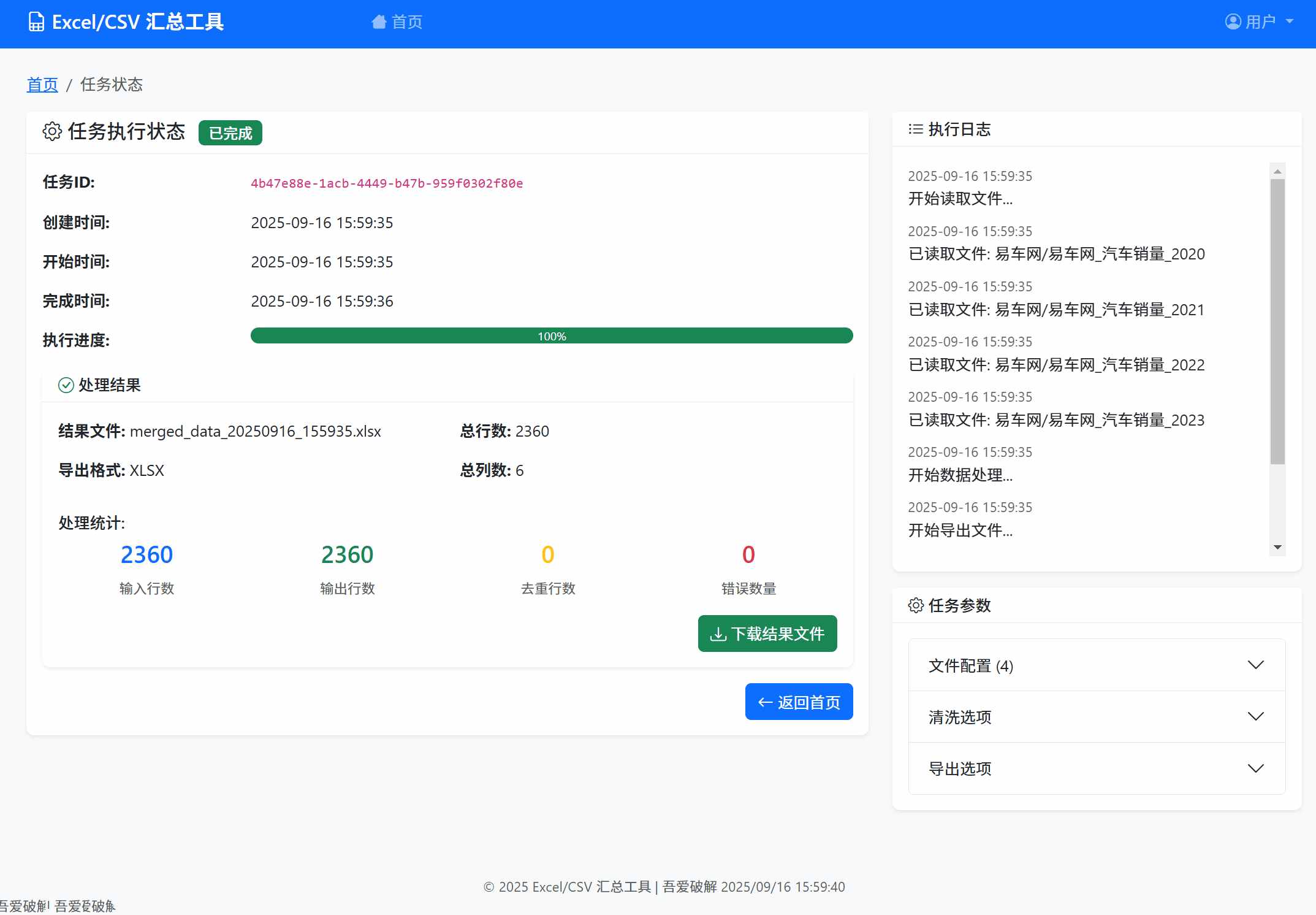The width and height of the screenshot is (1316, 915).
Task: Click the 首页 breadcrumb link
Action: click(42, 85)
